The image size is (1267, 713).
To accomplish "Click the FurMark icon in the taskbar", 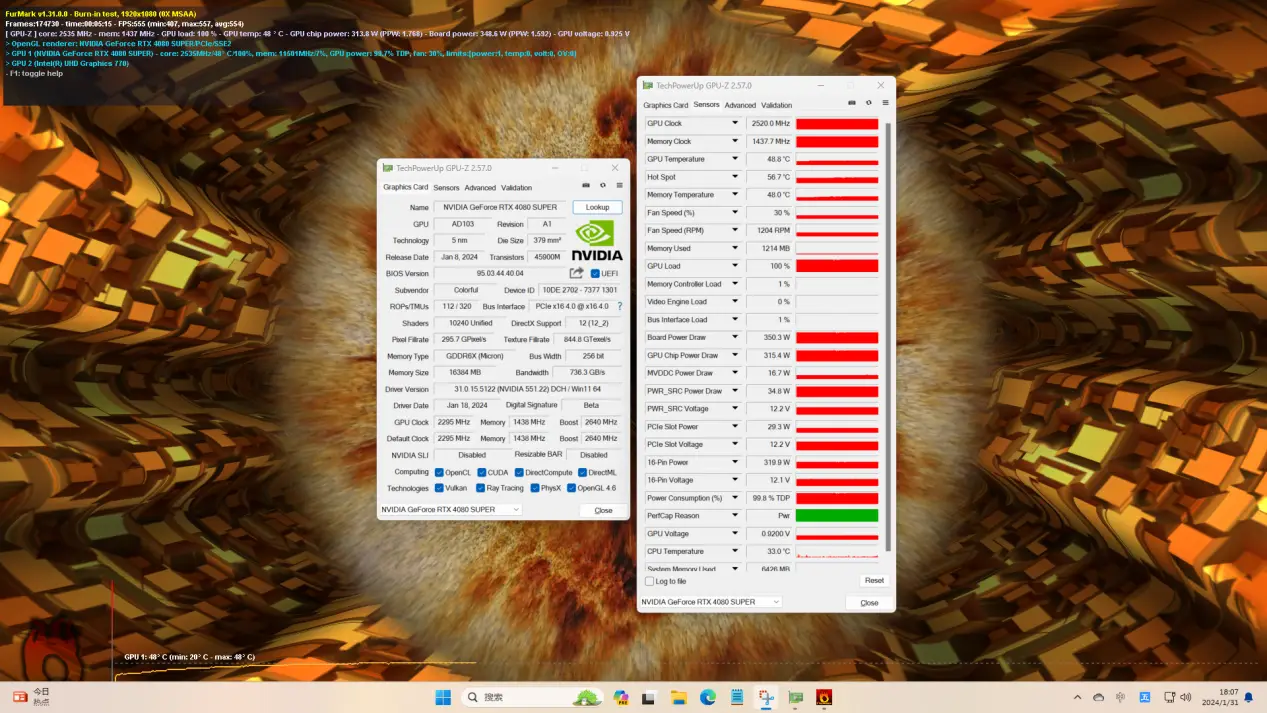I will 824,697.
